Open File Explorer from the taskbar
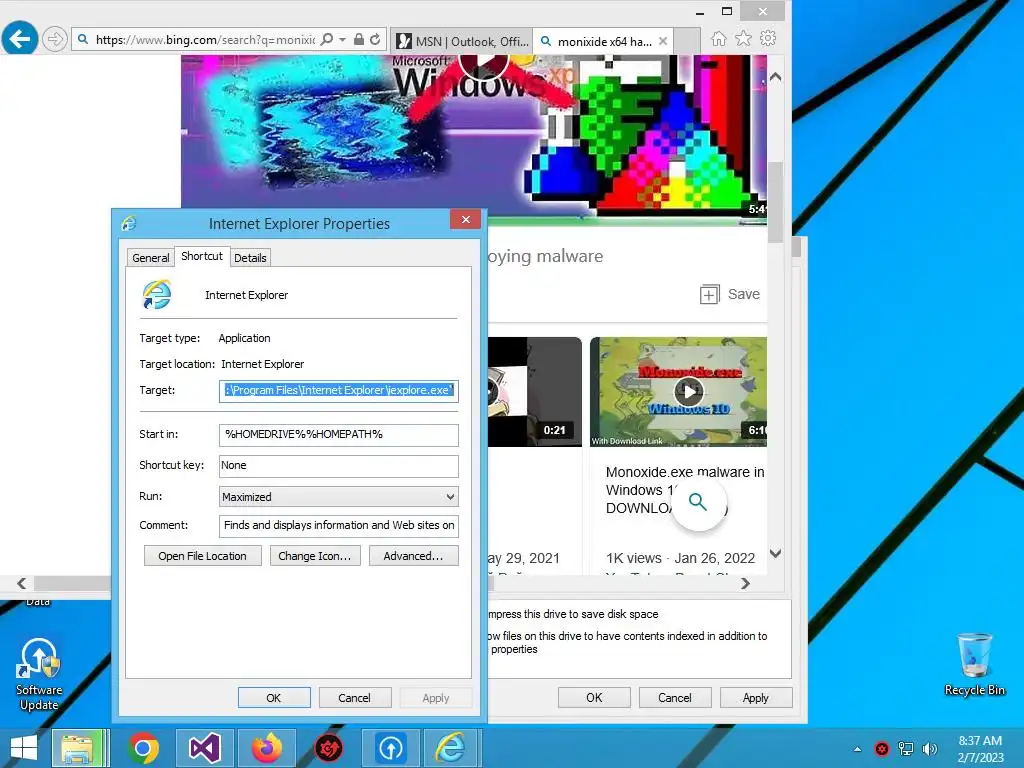 (80, 748)
